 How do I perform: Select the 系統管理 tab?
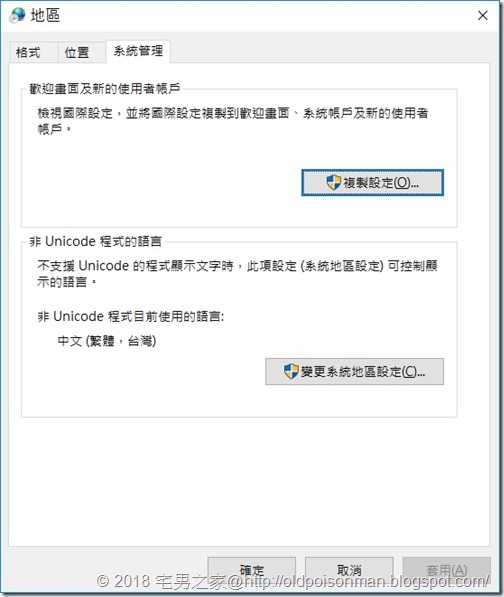(138, 51)
